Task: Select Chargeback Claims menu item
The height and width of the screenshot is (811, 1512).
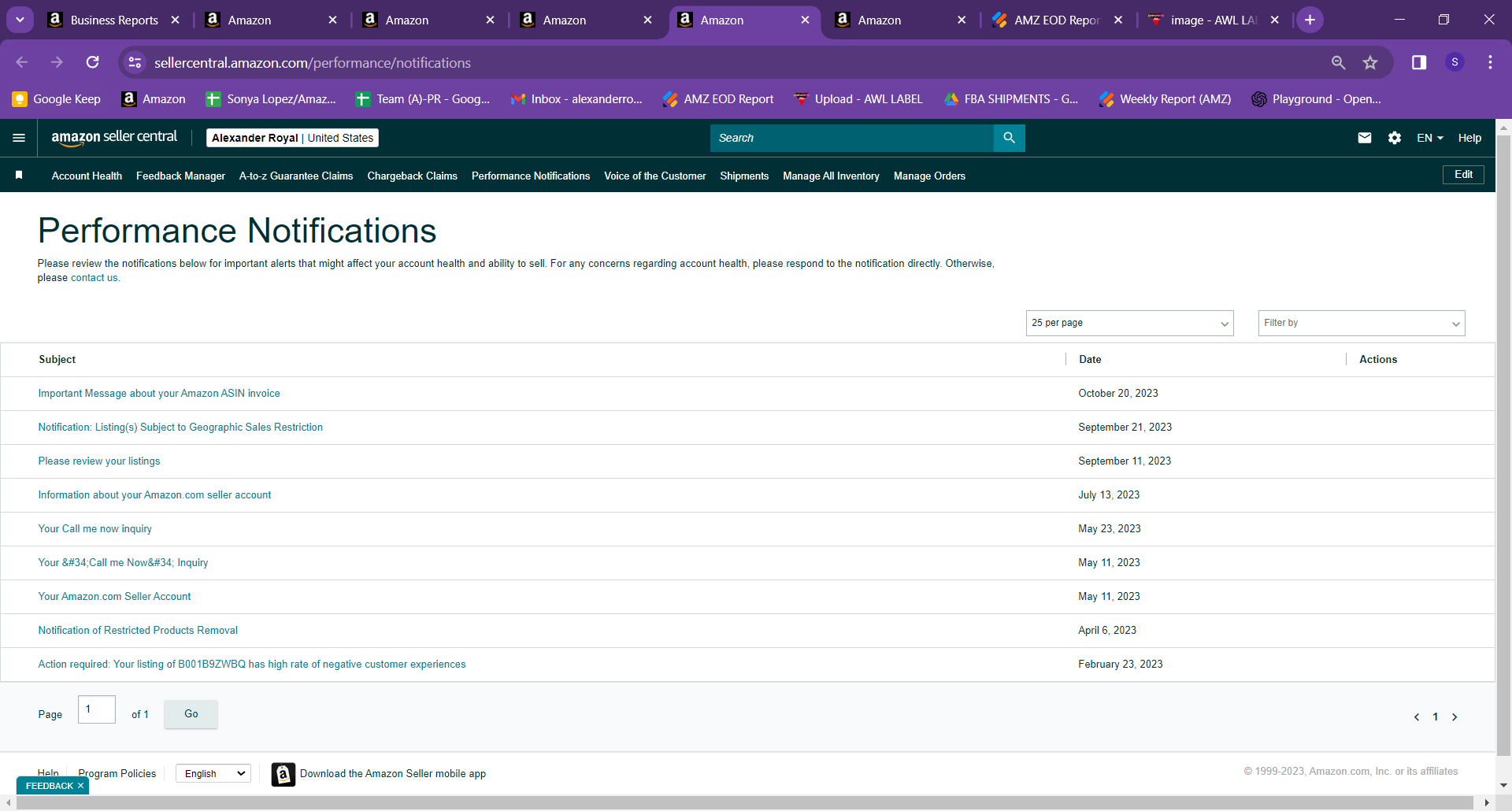Action: point(412,176)
